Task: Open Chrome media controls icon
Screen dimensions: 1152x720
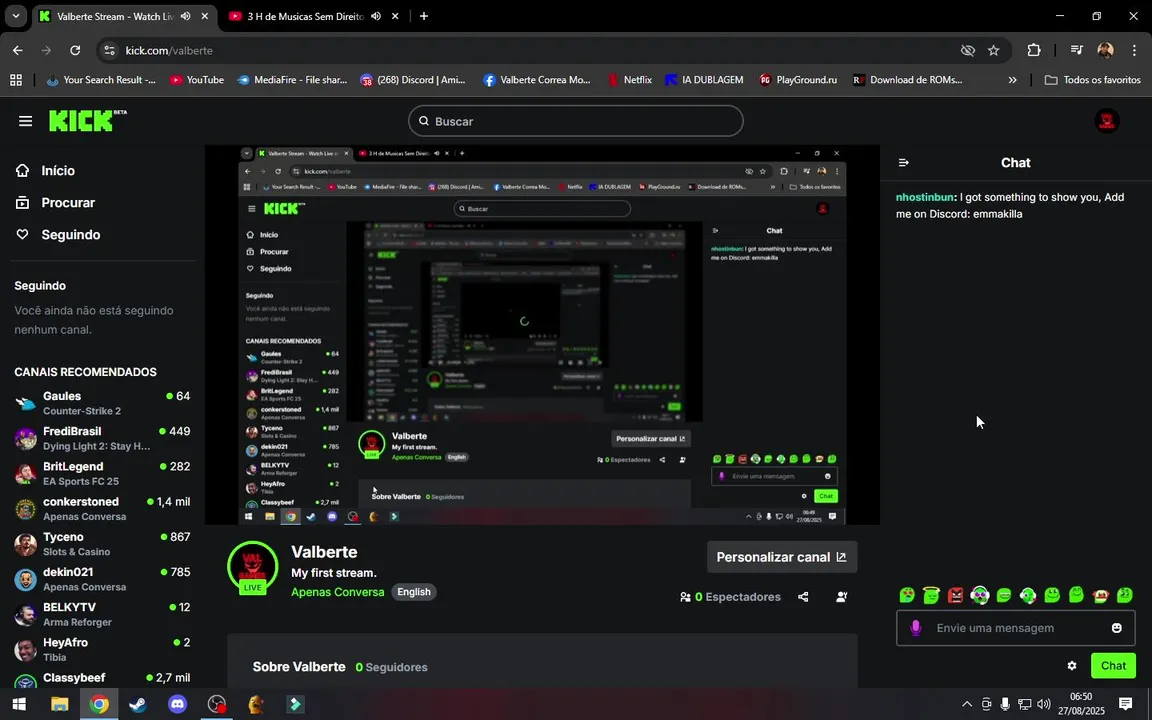Action: point(1076,50)
